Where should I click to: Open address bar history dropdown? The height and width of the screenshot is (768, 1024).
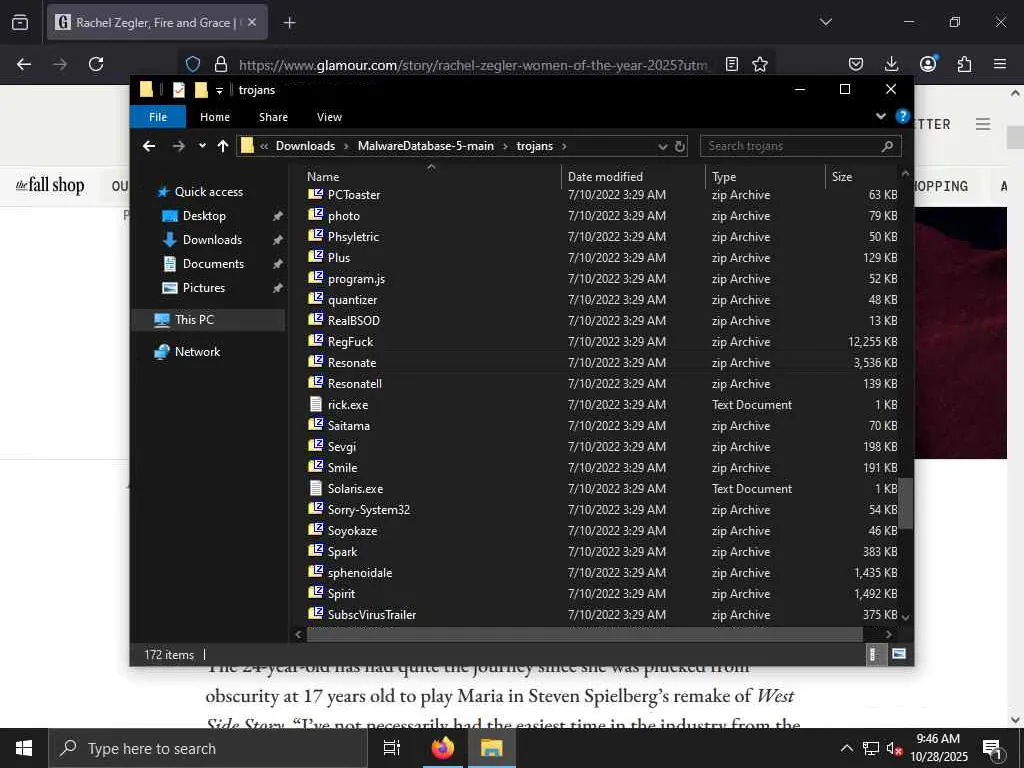point(662,146)
